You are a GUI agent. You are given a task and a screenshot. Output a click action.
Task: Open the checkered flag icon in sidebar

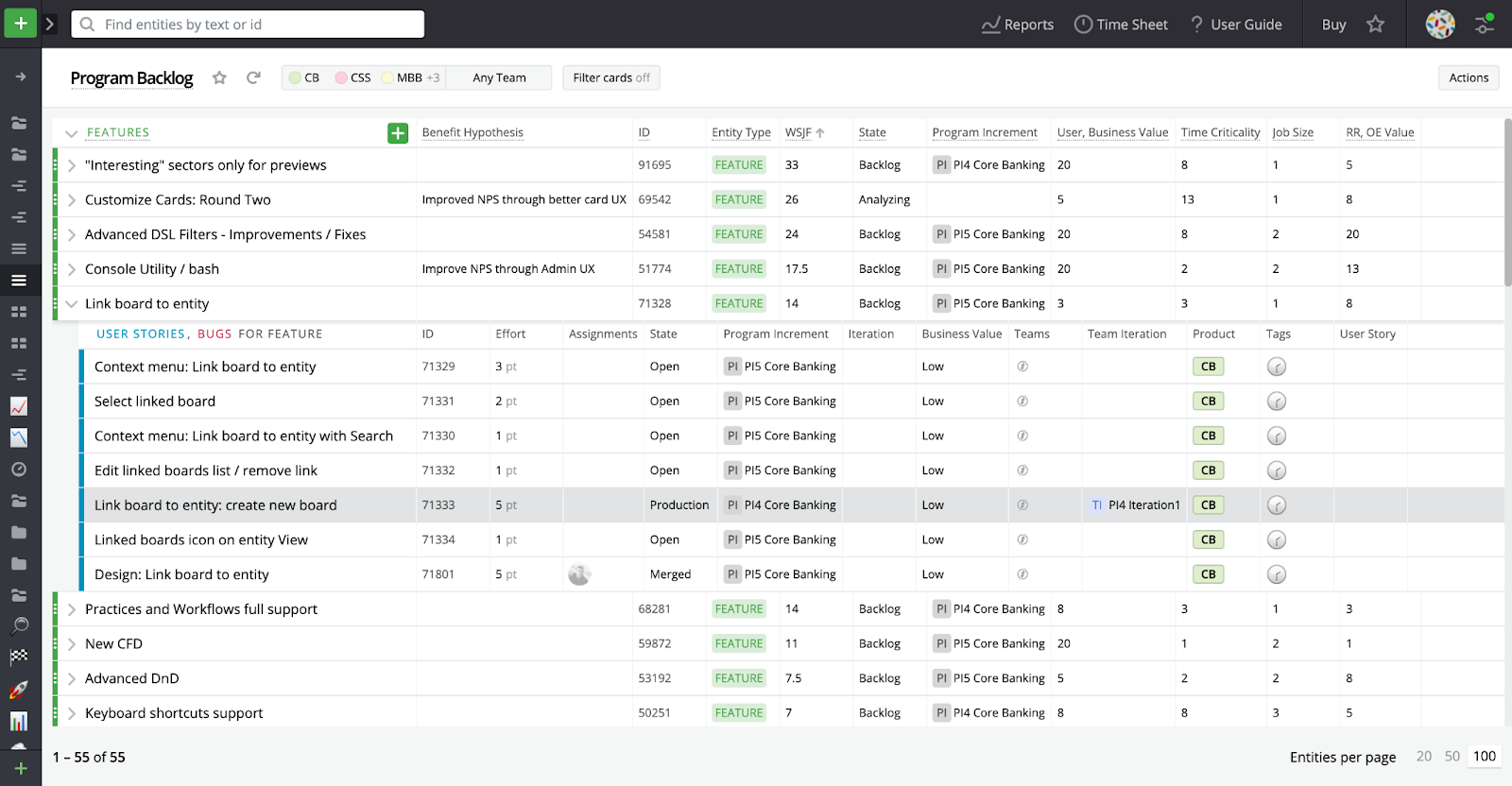pyautogui.click(x=19, y=657)
